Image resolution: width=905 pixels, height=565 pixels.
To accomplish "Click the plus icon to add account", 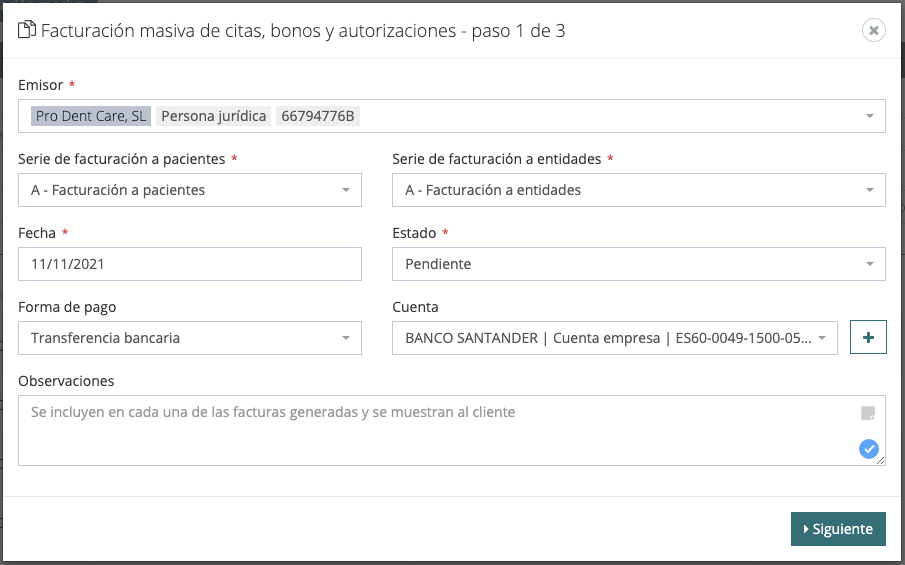I will [868, 338].
